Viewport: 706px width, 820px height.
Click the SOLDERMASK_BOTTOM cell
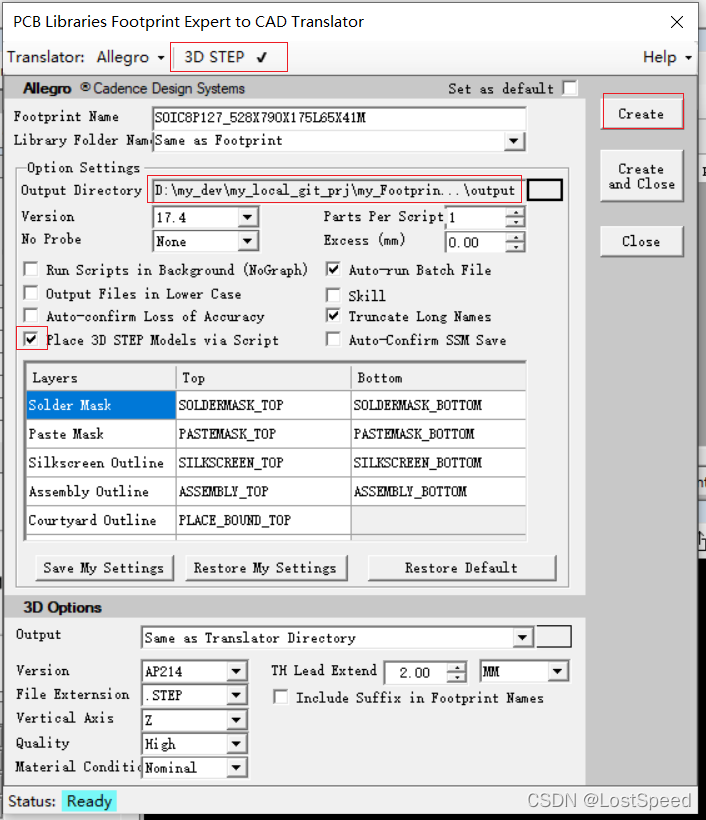438,405
